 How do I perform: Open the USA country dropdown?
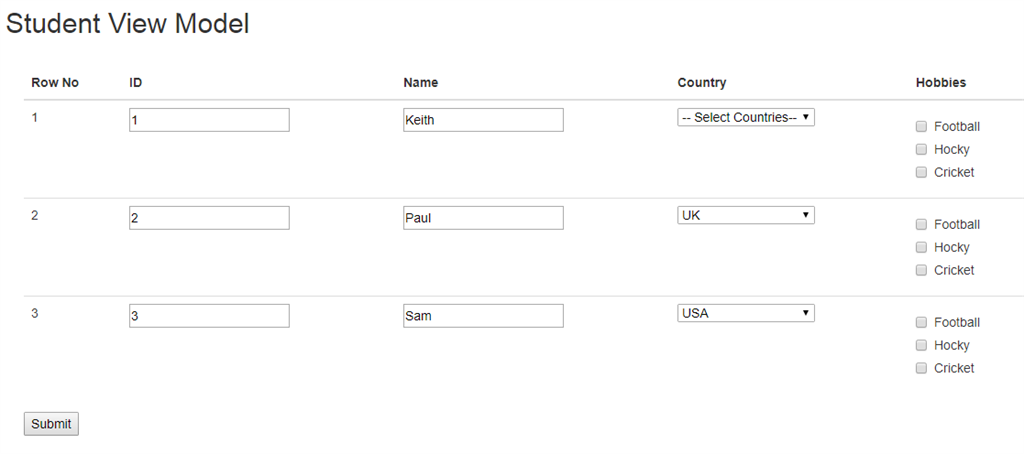click(x=746, y=313)
